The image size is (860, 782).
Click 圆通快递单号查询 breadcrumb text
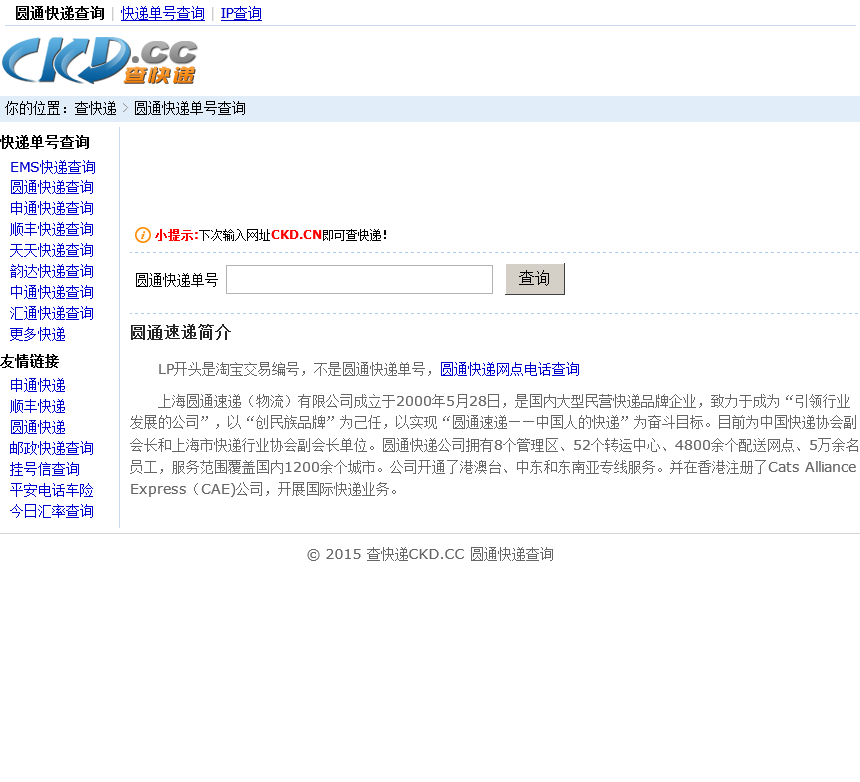click(x=190, y=109)
